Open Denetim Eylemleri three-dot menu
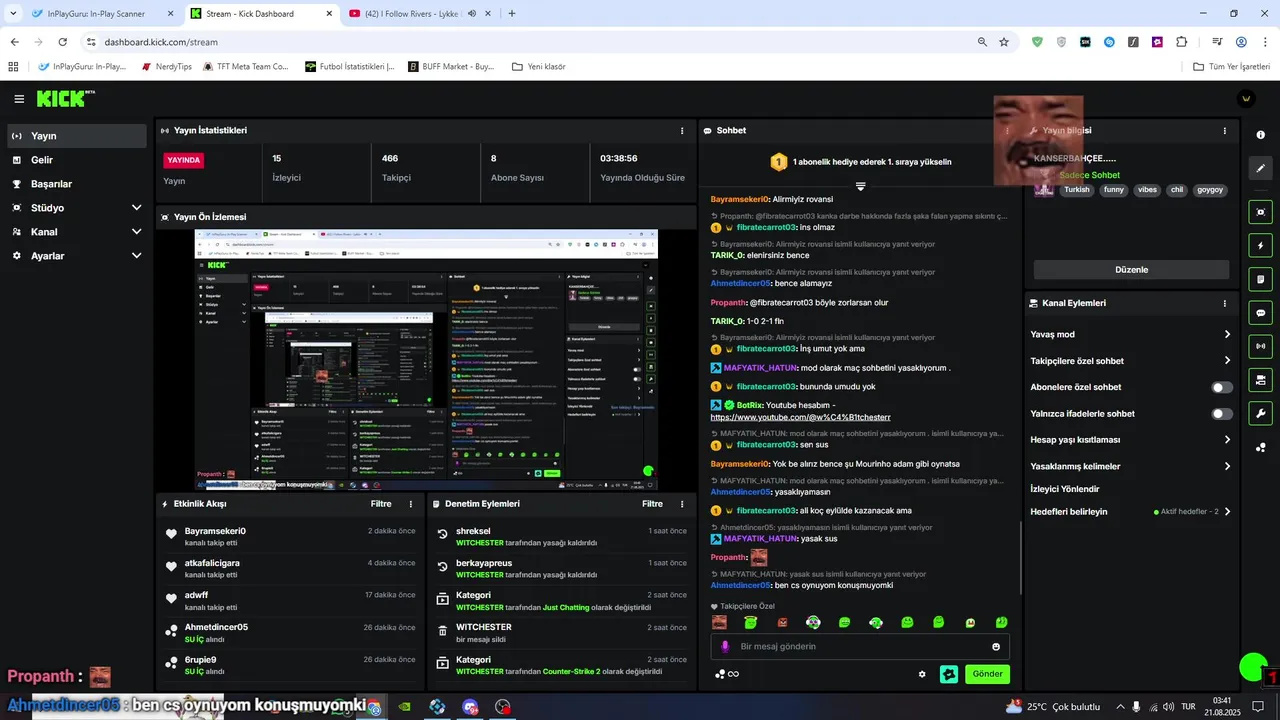1280x720 pixels. (682, 504)
